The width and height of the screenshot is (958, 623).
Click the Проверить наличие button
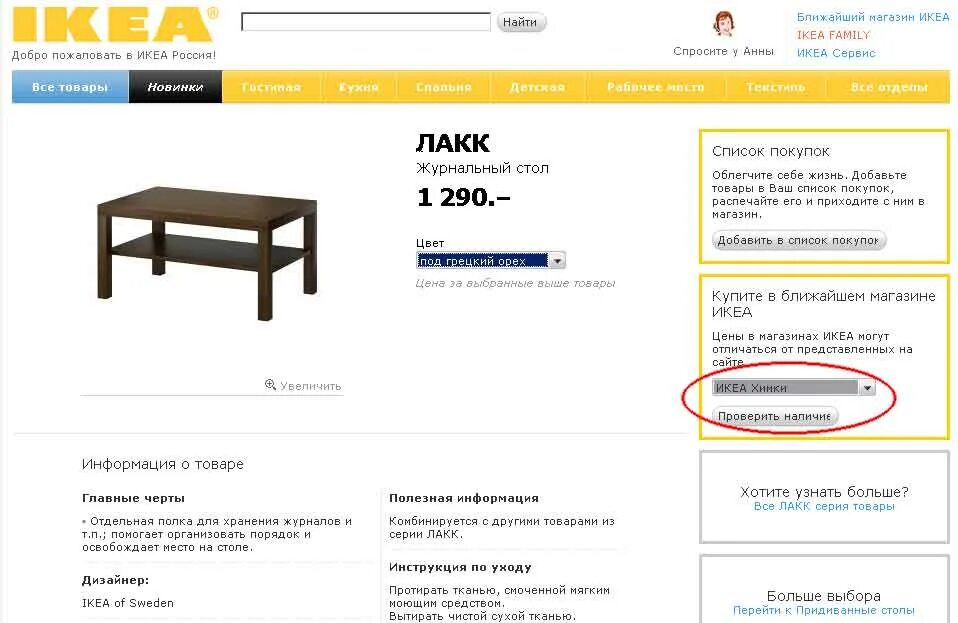coord(775,416)
